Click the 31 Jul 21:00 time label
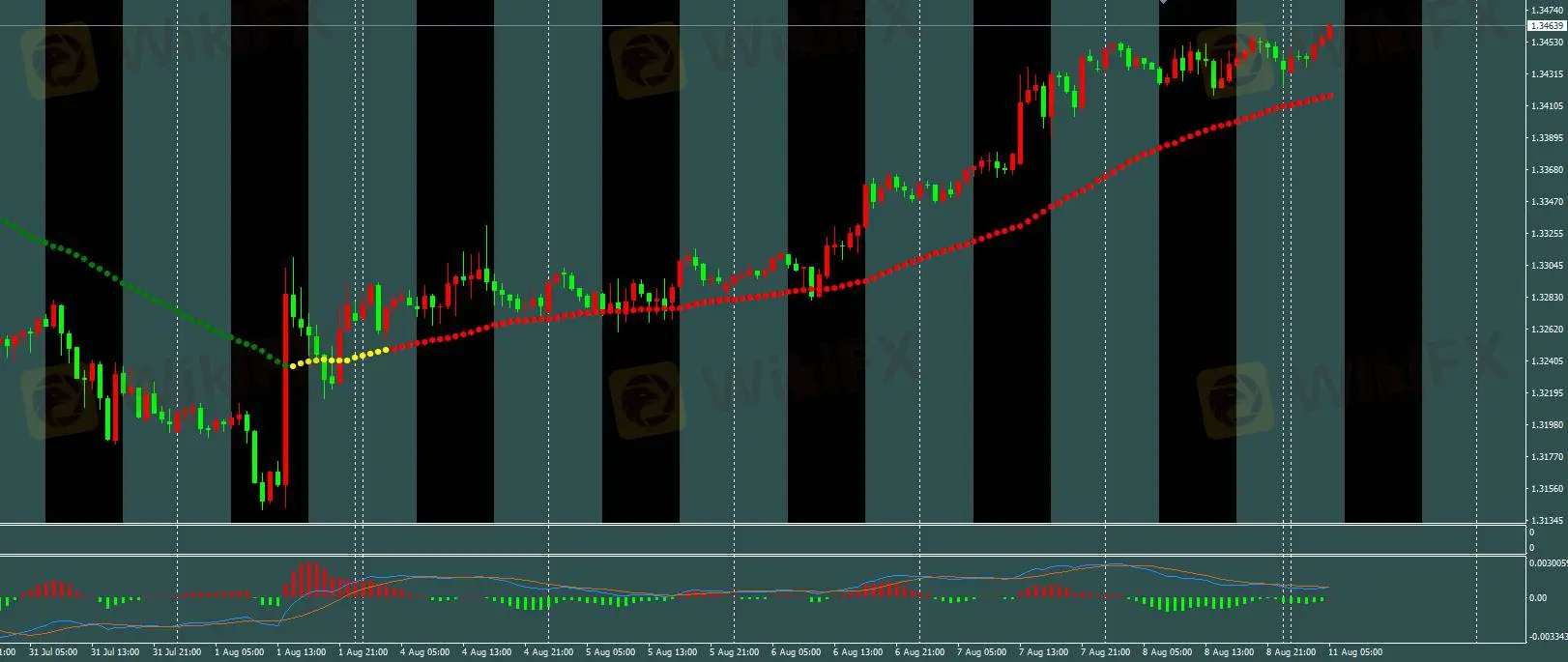Screen dimensions: 1568x662 (x=177, y=652)
